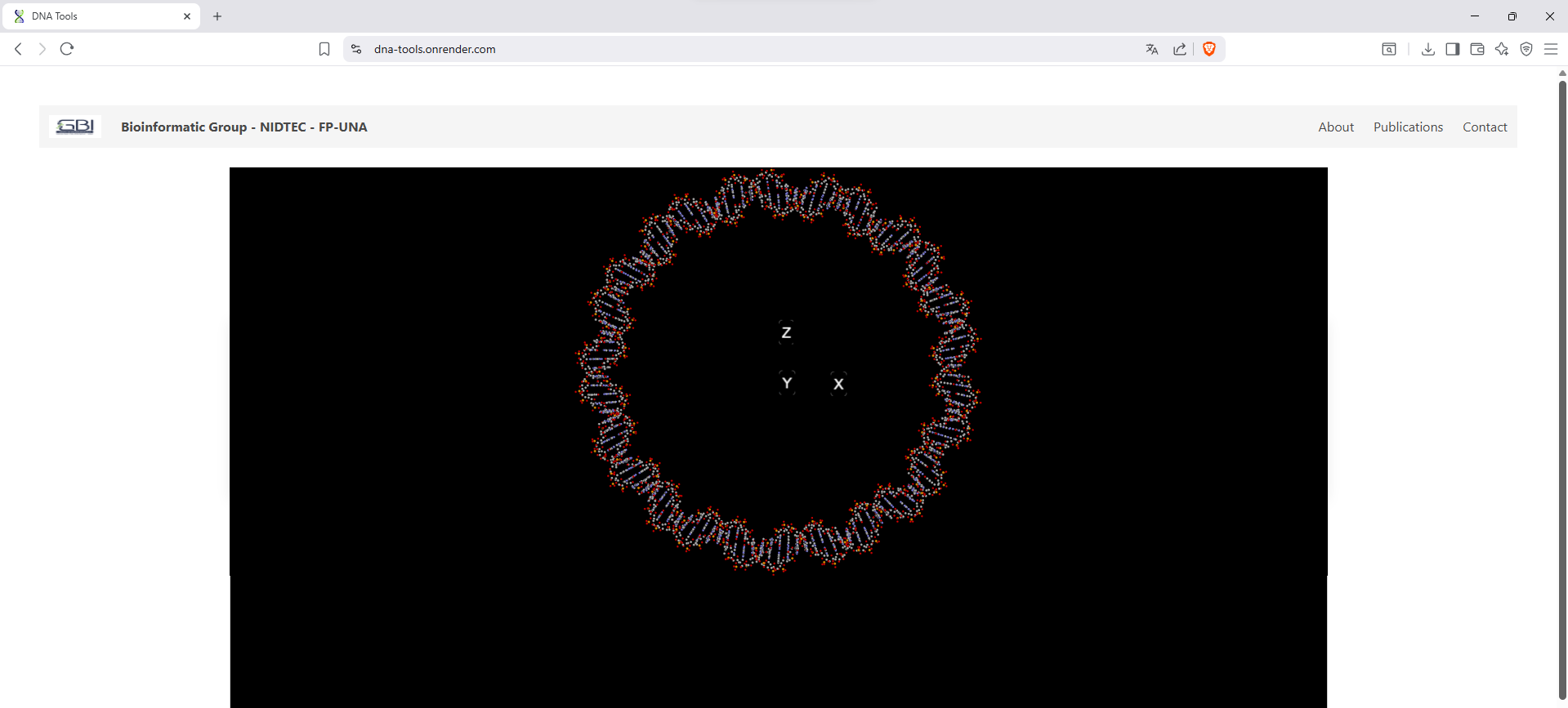
Task: Click Bioinformatic Group - NIDTEC - FP-UNA title
Action: [243, 127]
